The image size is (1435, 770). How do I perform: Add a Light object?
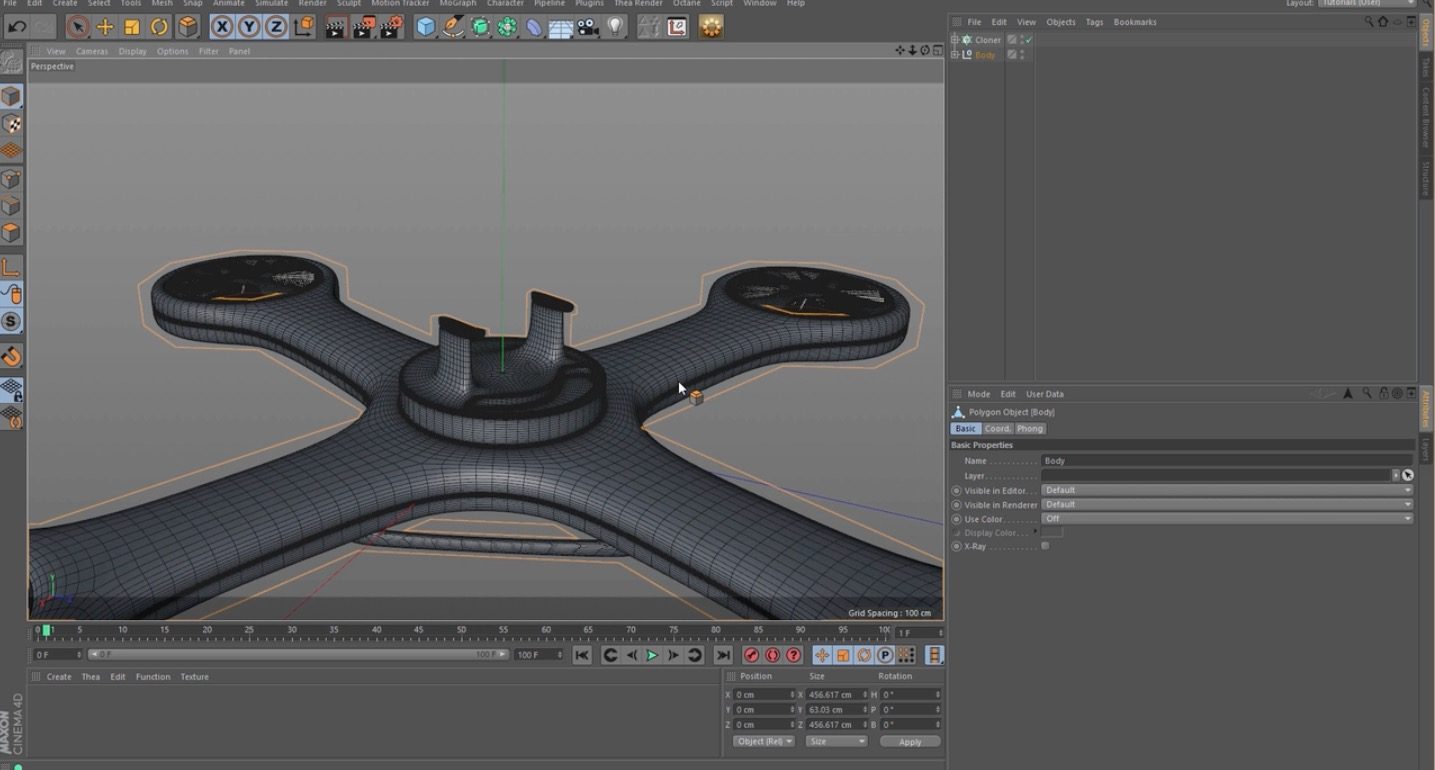(x=616, y=27)
